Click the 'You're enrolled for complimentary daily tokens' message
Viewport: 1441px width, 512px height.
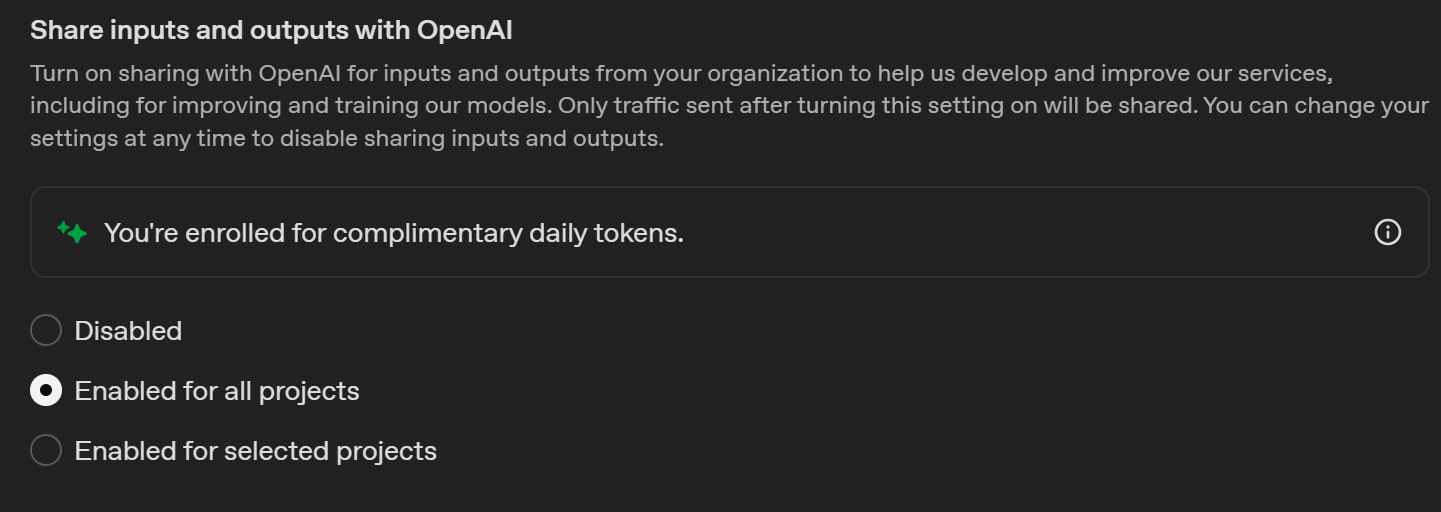(394, 233)
